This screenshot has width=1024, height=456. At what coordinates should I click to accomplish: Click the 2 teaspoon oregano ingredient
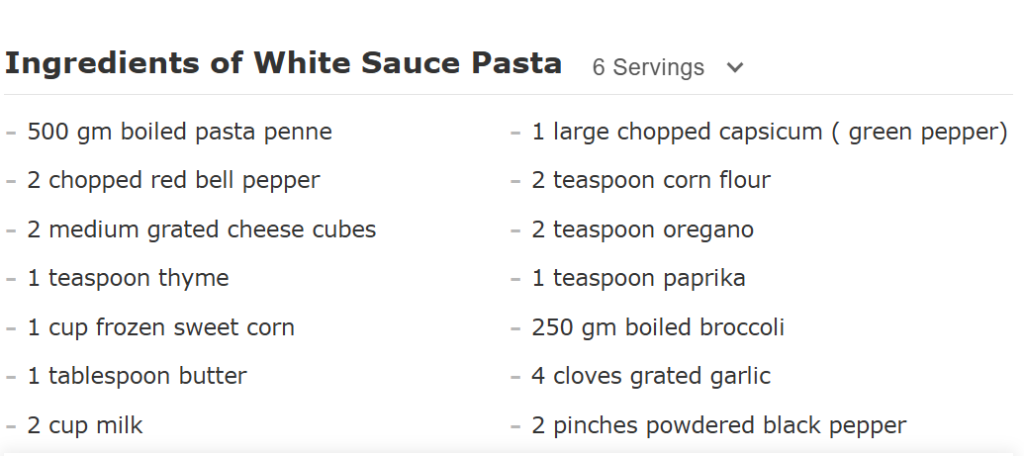642,229
